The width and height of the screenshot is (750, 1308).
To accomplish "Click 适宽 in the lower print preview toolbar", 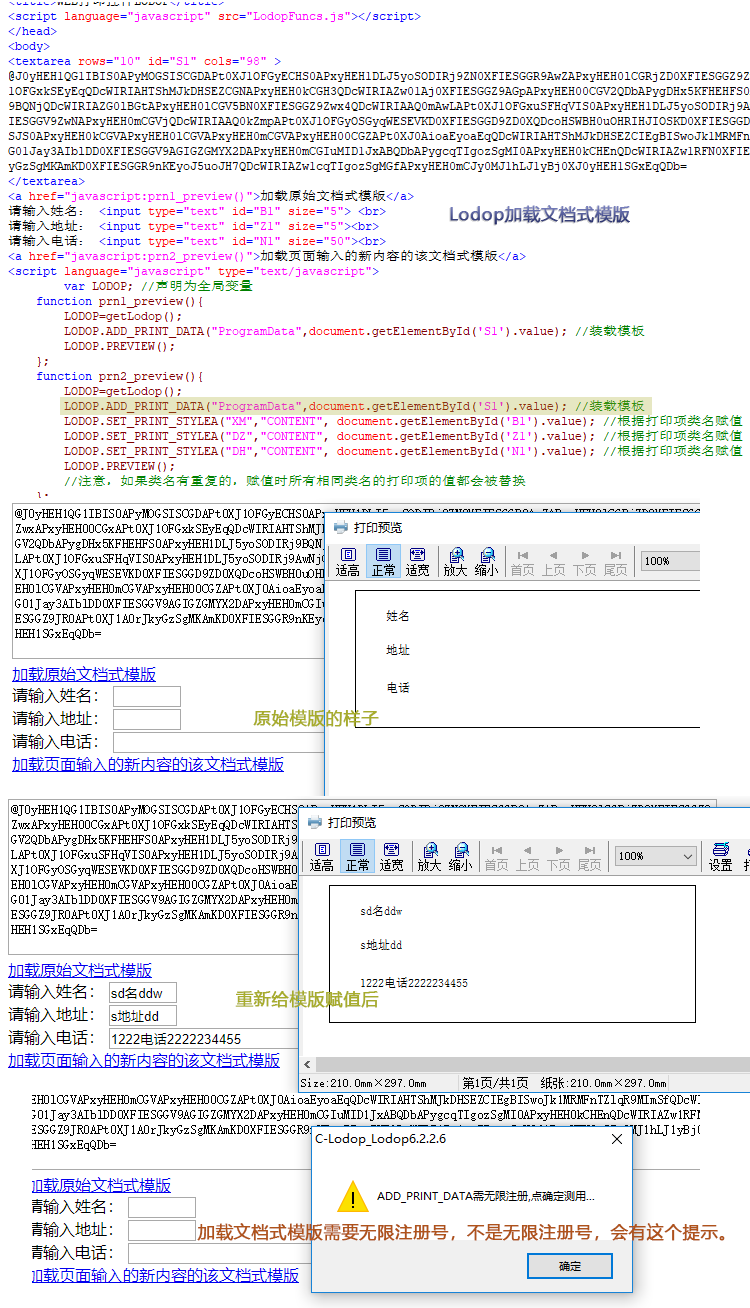I will pos(391,856).
